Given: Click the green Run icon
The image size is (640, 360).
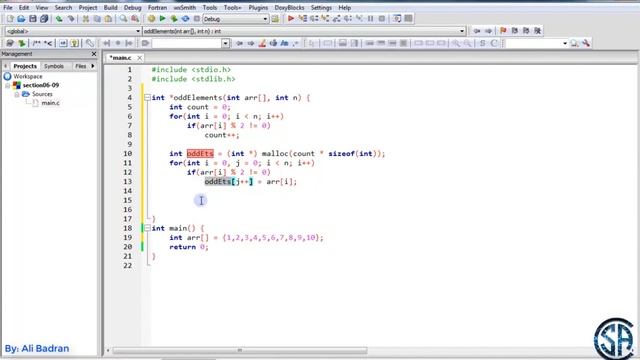Looking at the screenshot, I should (x=162, y=19).
